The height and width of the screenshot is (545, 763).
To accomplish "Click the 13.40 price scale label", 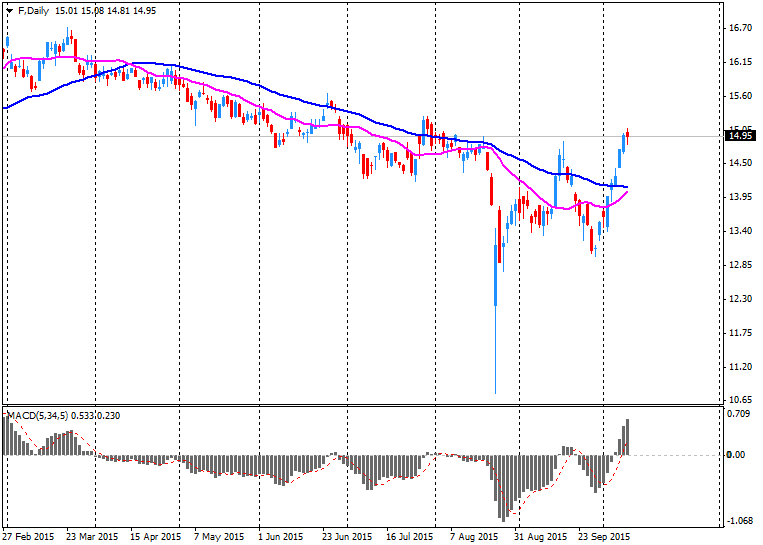I will [x=741, y=231].
